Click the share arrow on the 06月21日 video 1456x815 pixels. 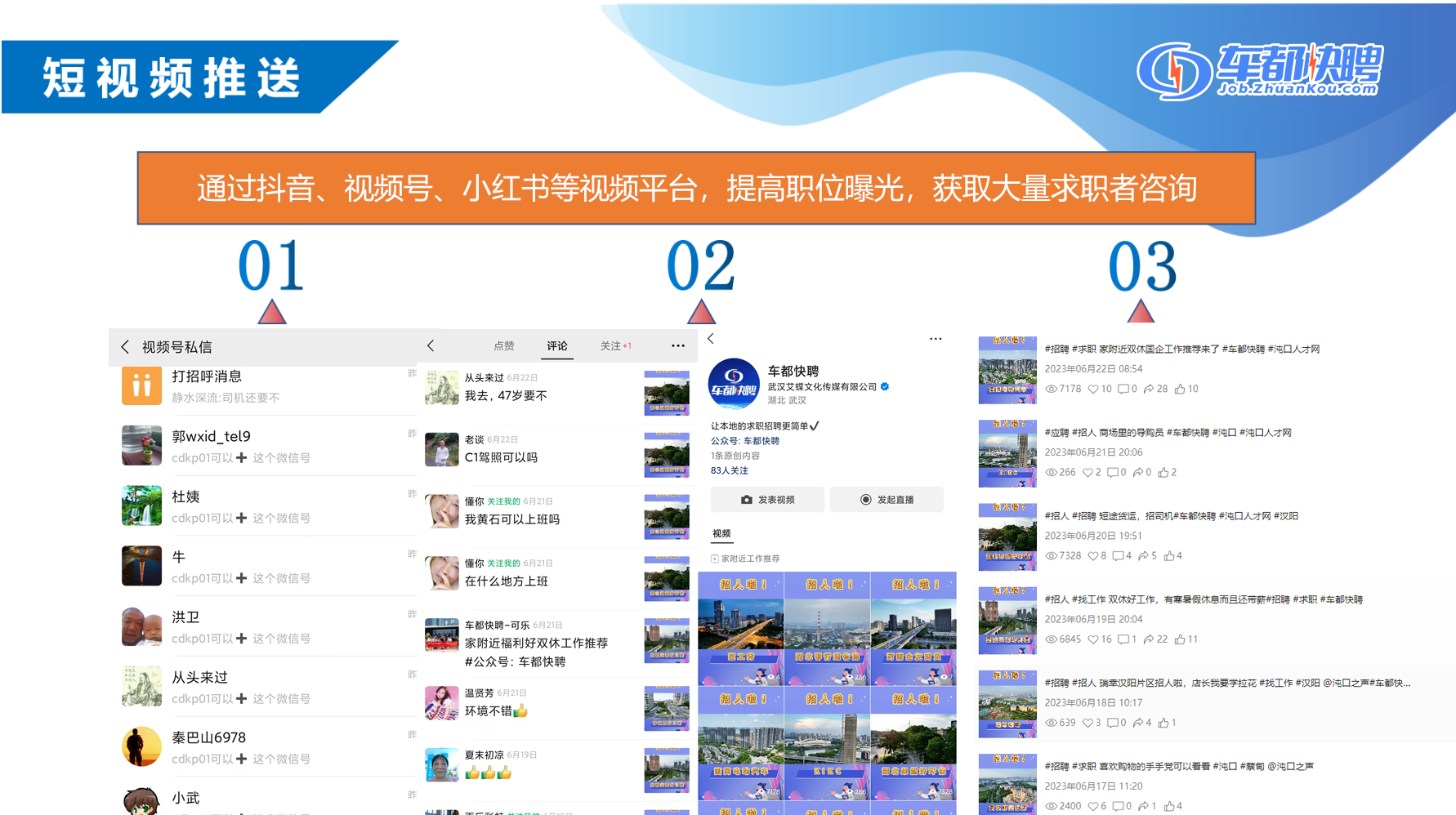(1137, 472)
